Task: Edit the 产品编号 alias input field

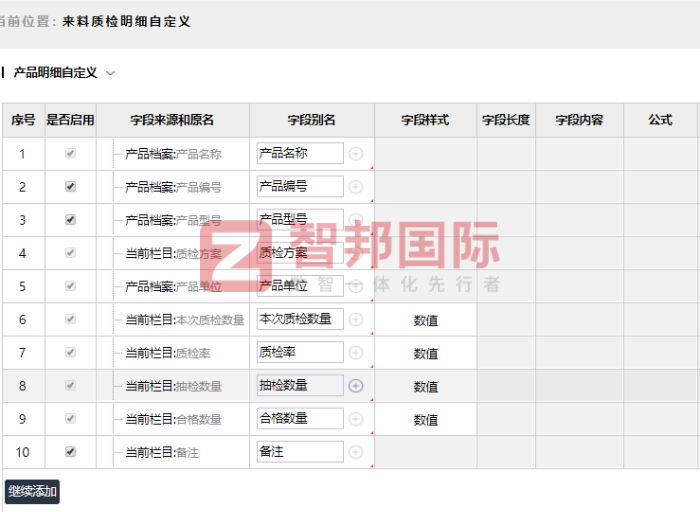Action: point(300,187)
